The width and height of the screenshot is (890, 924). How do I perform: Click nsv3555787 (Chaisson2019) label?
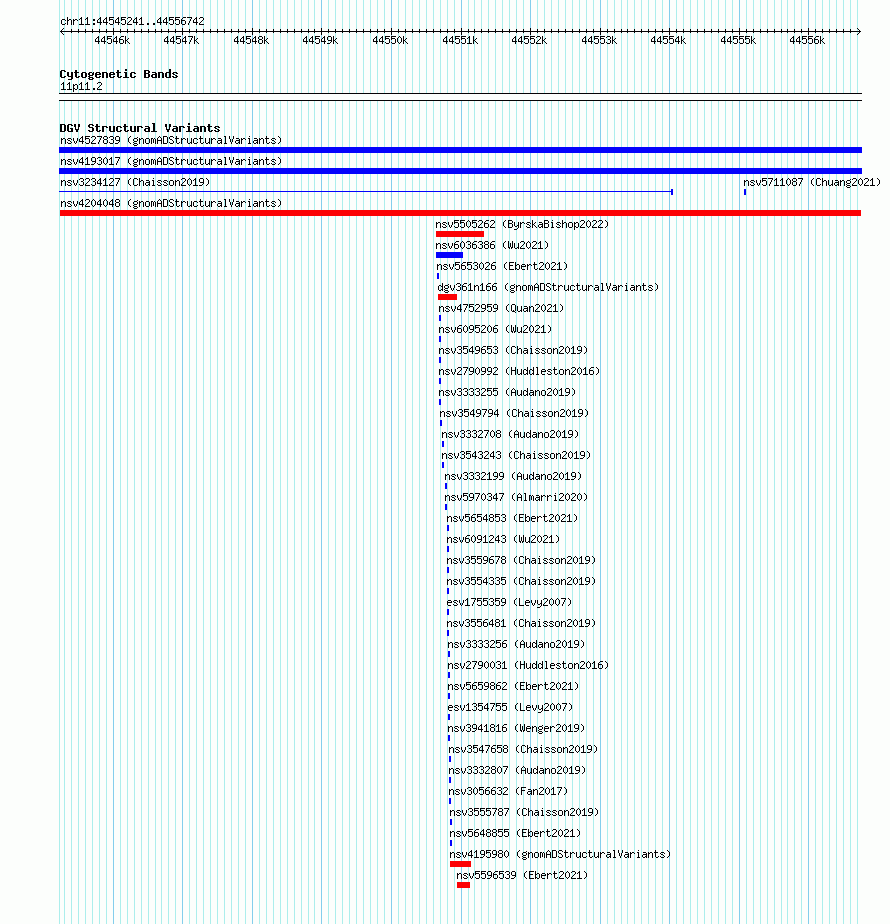pyautogui.click(x=525, y=813)
